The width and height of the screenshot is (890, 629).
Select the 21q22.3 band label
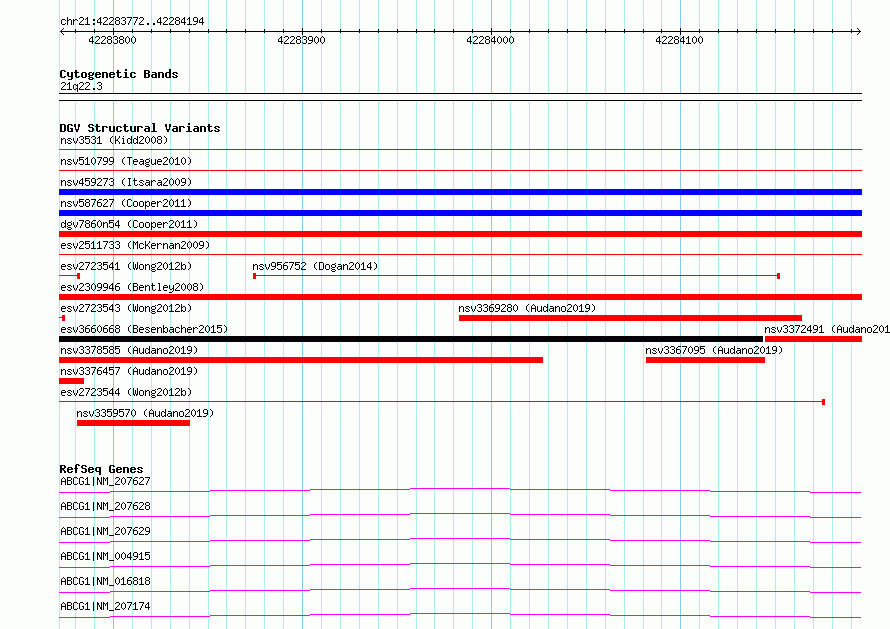(x=81, y=86)
